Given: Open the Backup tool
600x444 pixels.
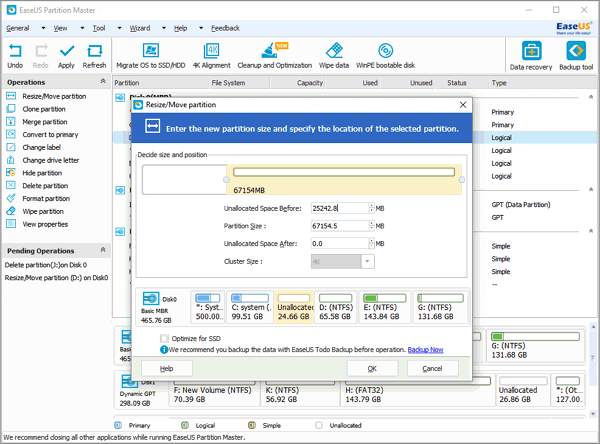Looking at the screenshot, I should tap(576, 56).
